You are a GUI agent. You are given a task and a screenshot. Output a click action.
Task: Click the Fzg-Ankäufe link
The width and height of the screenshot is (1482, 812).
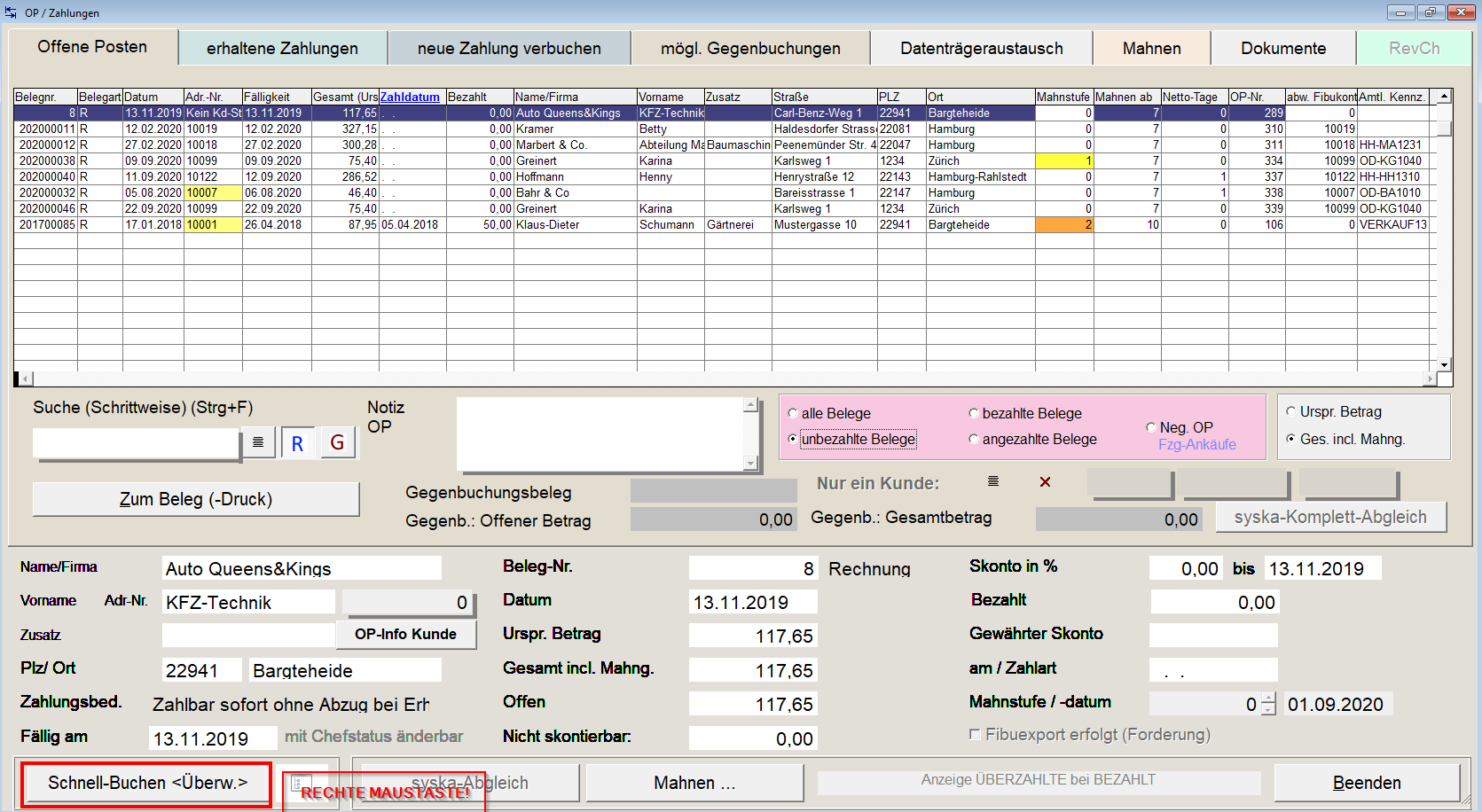point(1196,445)
